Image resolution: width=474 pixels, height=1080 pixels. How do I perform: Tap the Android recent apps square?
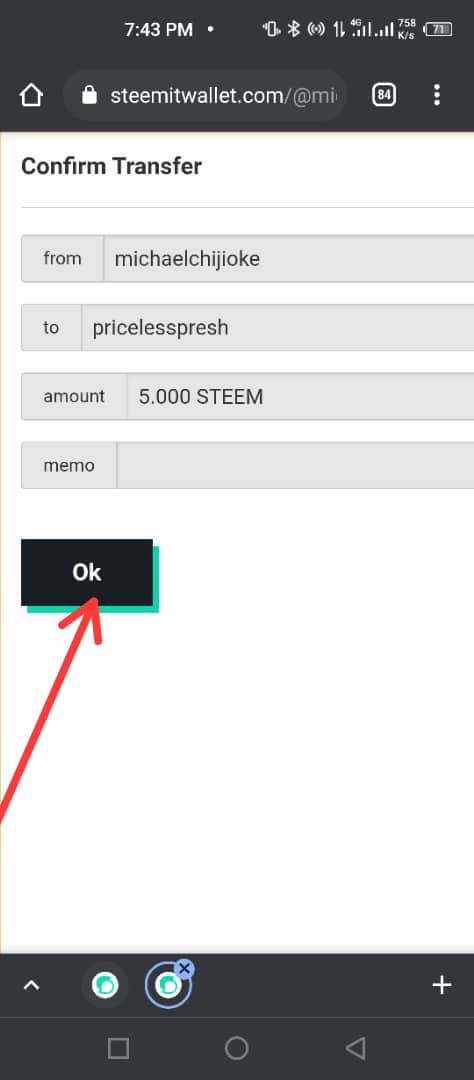pos(118,1048)
